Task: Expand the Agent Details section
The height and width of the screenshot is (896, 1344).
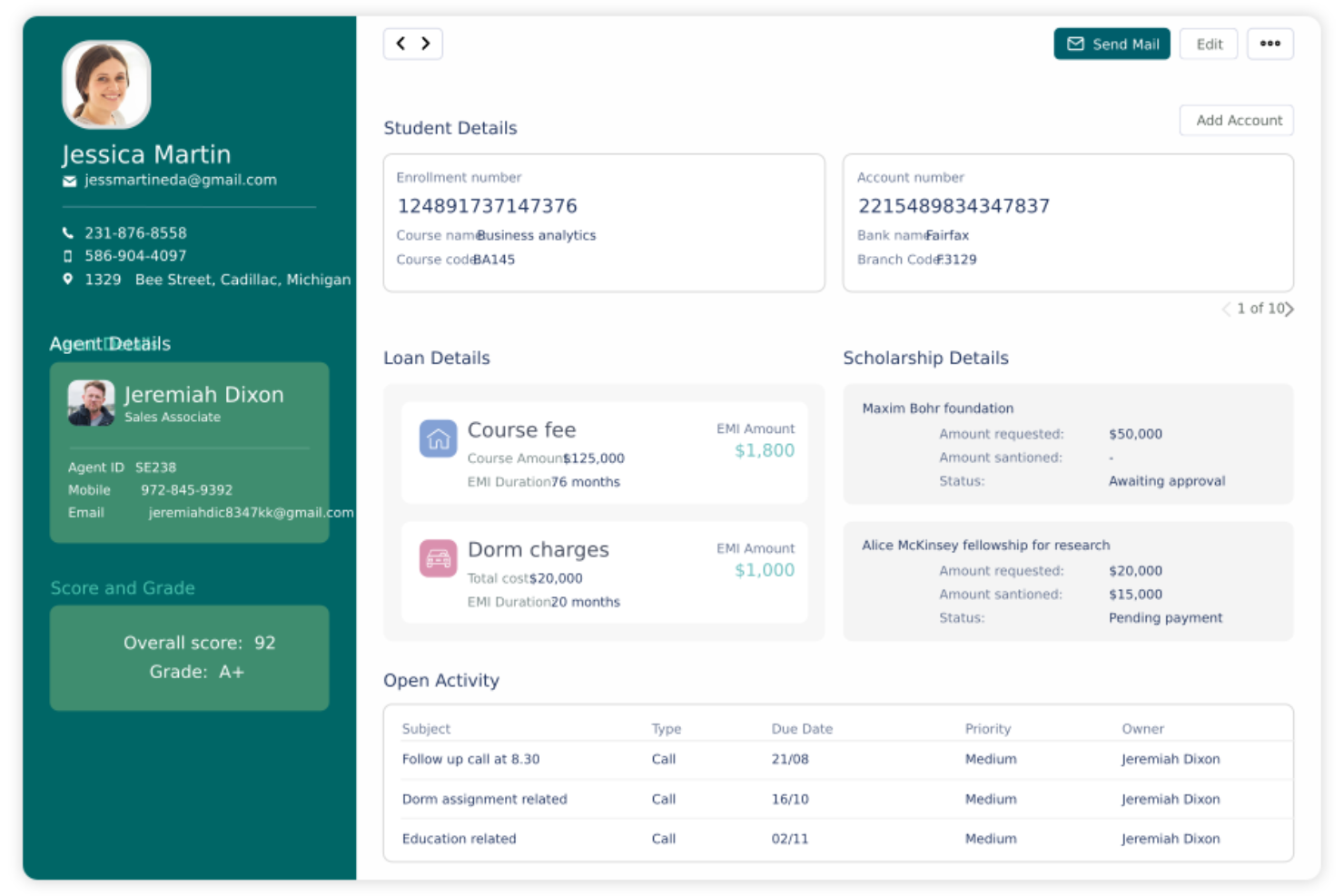Action: coord(110,343)
